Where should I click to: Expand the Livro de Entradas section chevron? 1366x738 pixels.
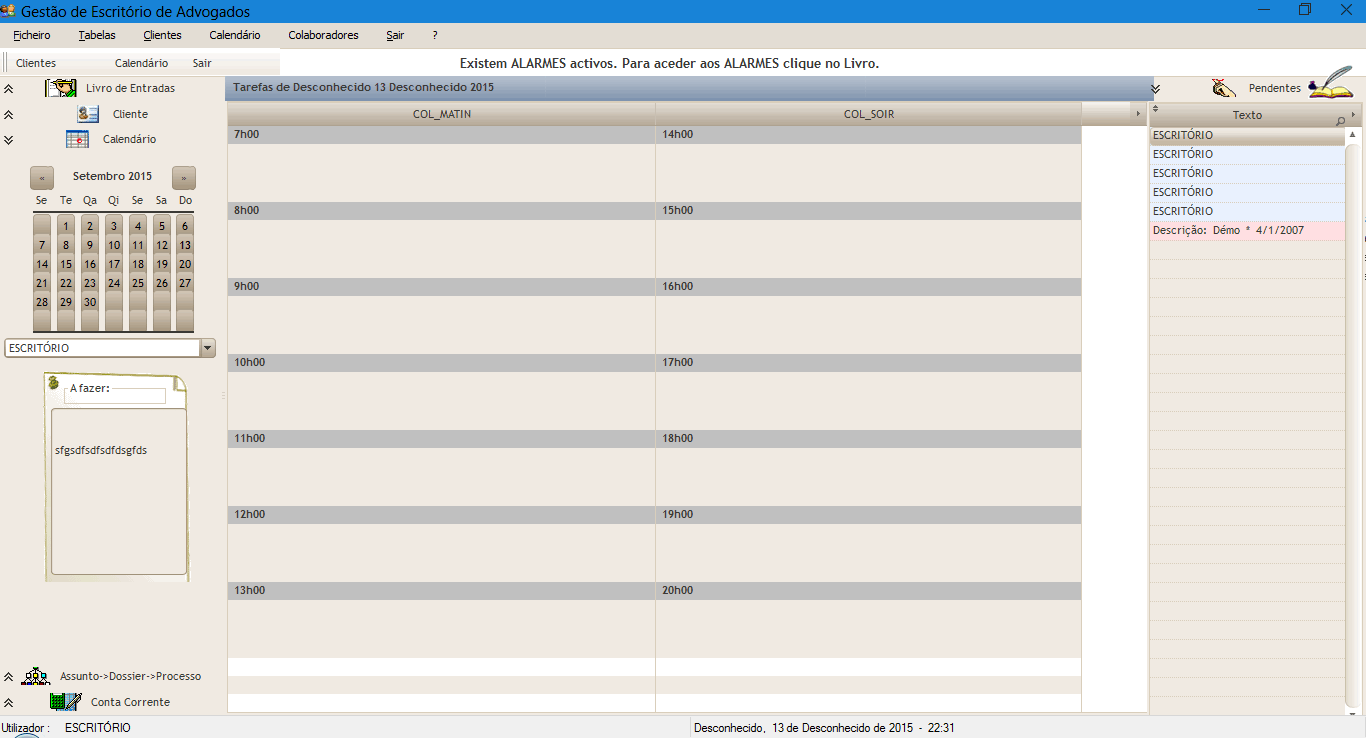9,89
